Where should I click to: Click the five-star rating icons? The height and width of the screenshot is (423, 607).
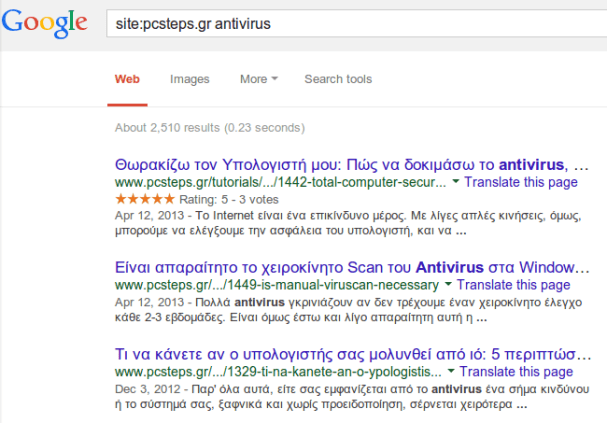(145, 199)
